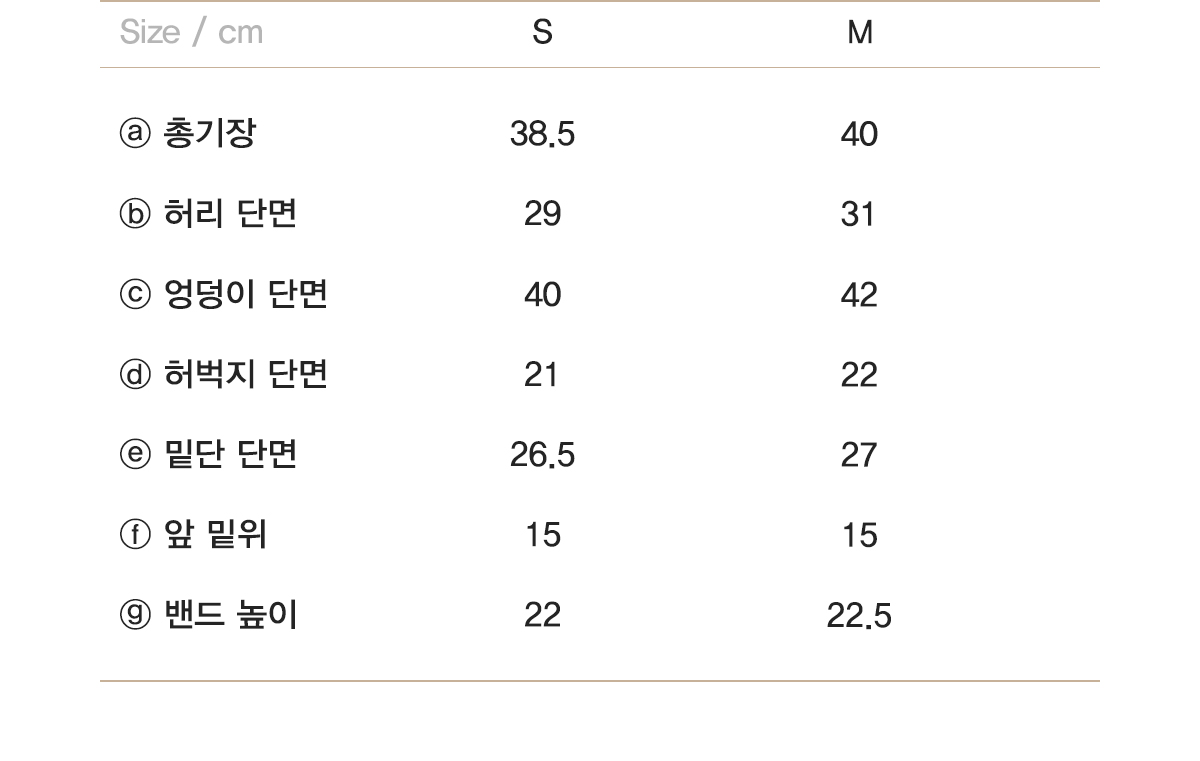Click the circled ⓓ marker beside 허벅지 단면
Viewport: 1200px width, 761px height.
click(x=135, y=374)
